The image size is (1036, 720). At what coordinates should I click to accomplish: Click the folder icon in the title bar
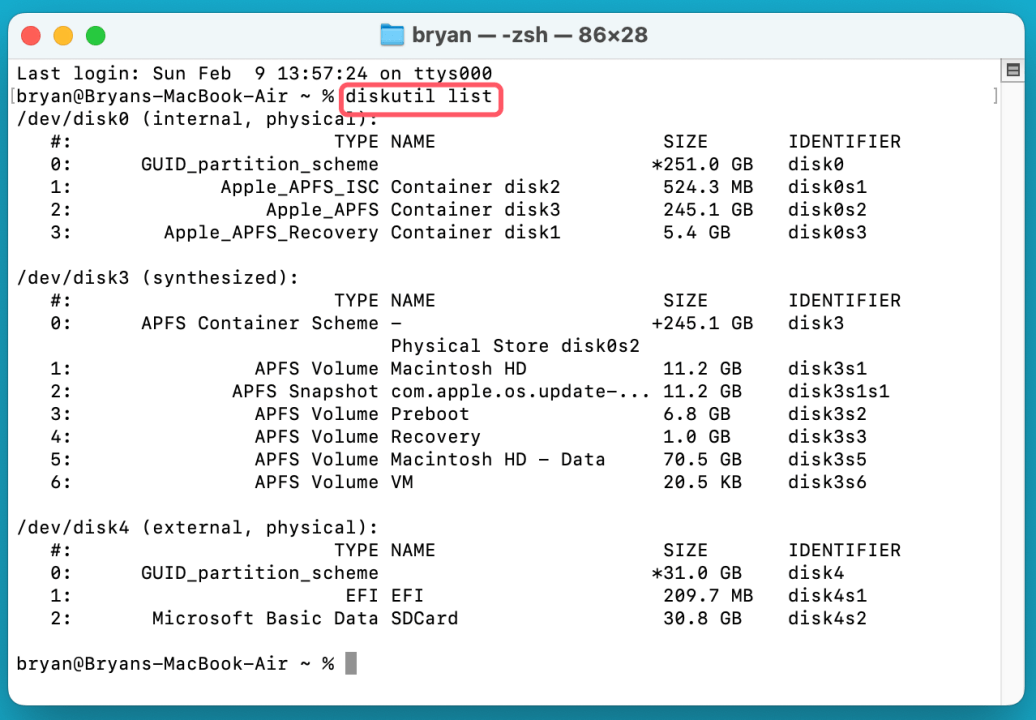tap(393, 35)
